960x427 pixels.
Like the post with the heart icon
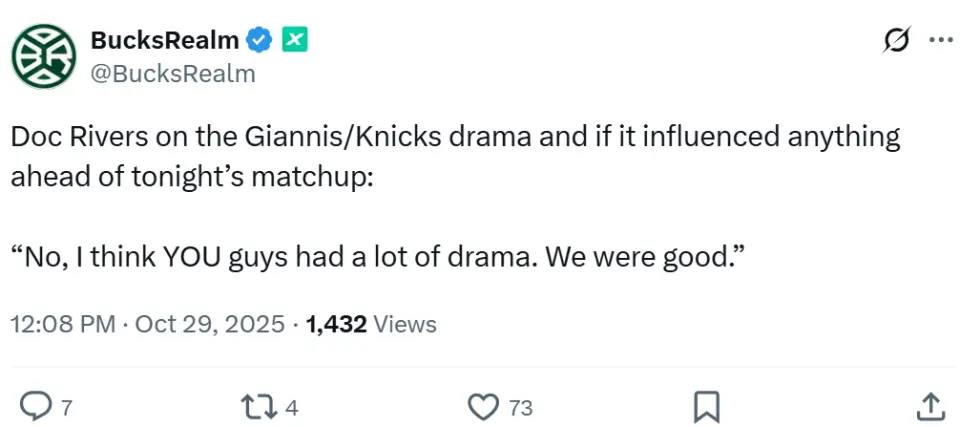click(x=483, y=405)
